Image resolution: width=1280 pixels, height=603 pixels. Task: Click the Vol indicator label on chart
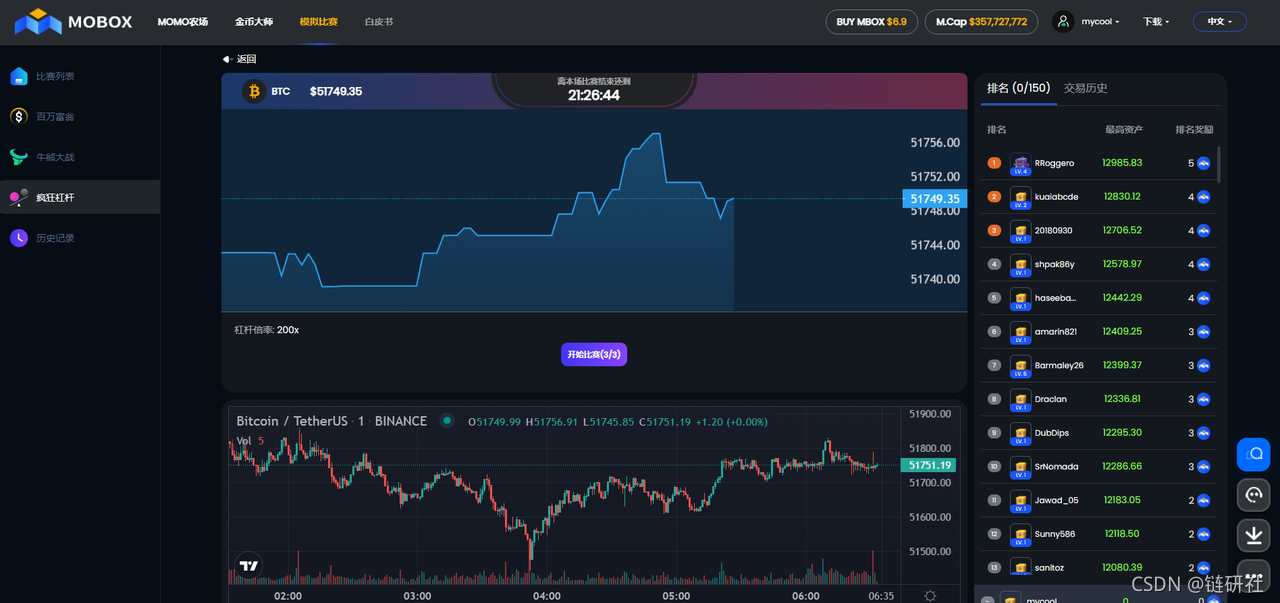(244, 441)
